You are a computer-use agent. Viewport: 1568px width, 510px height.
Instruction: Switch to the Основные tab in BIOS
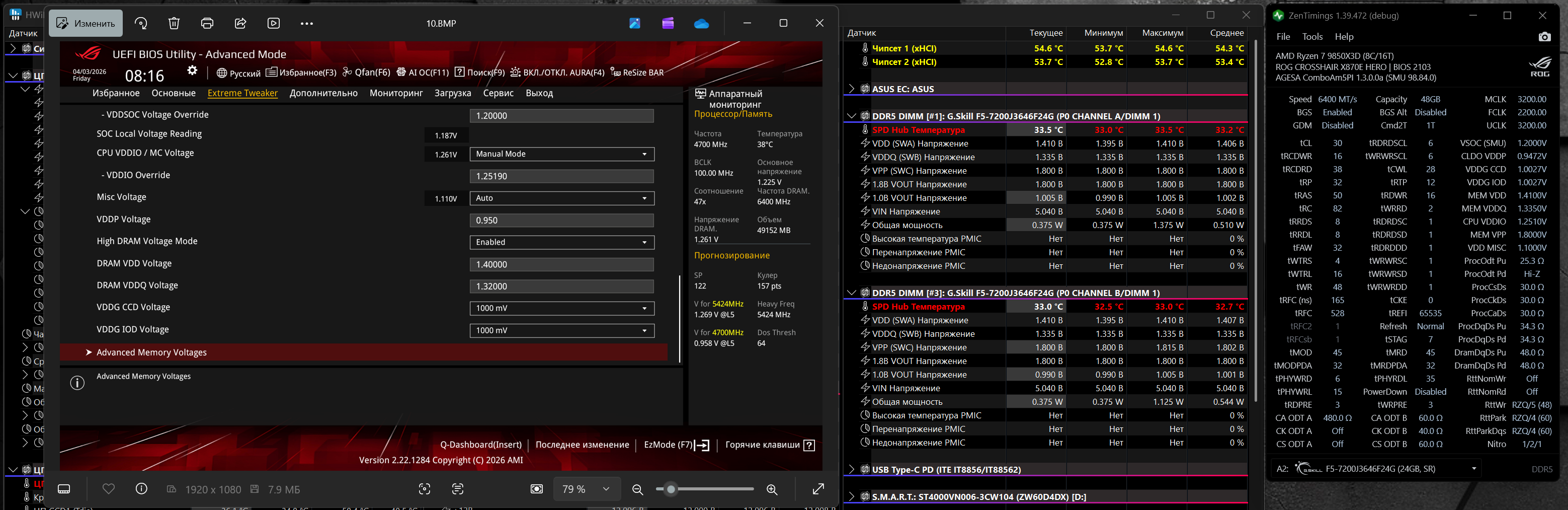tap(174, 93)
